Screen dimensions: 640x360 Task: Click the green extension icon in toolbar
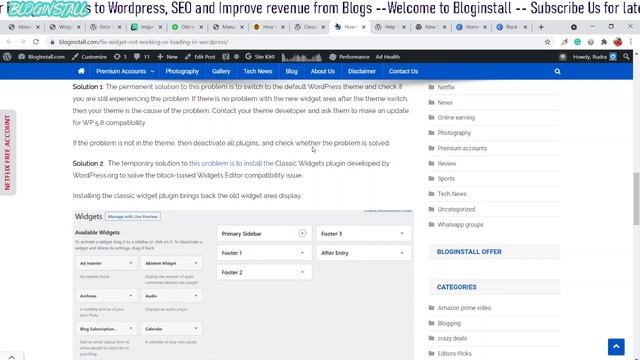[578, 42]
